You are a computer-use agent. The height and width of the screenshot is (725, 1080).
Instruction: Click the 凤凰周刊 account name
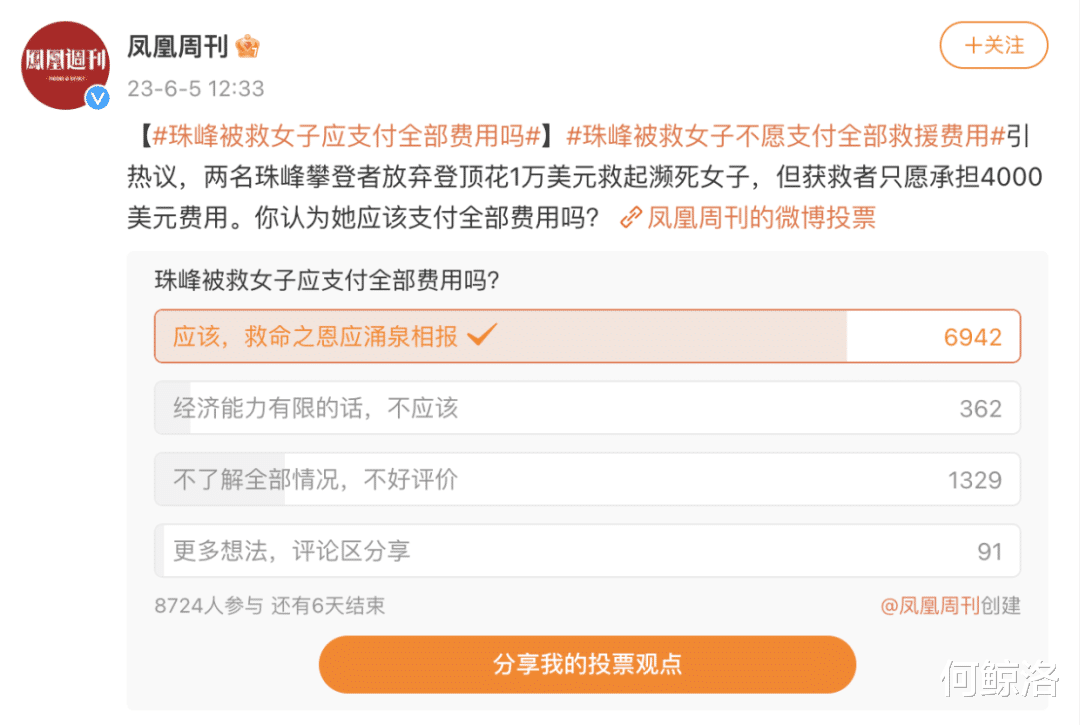pyautogui.click(x=178, y=45)
